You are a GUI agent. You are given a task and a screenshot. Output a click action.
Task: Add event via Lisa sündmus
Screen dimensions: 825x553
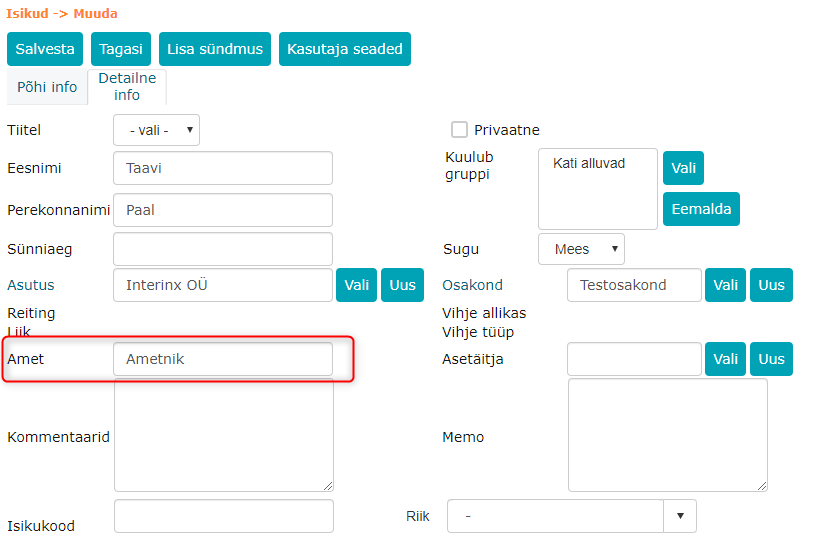coord(215,49)
